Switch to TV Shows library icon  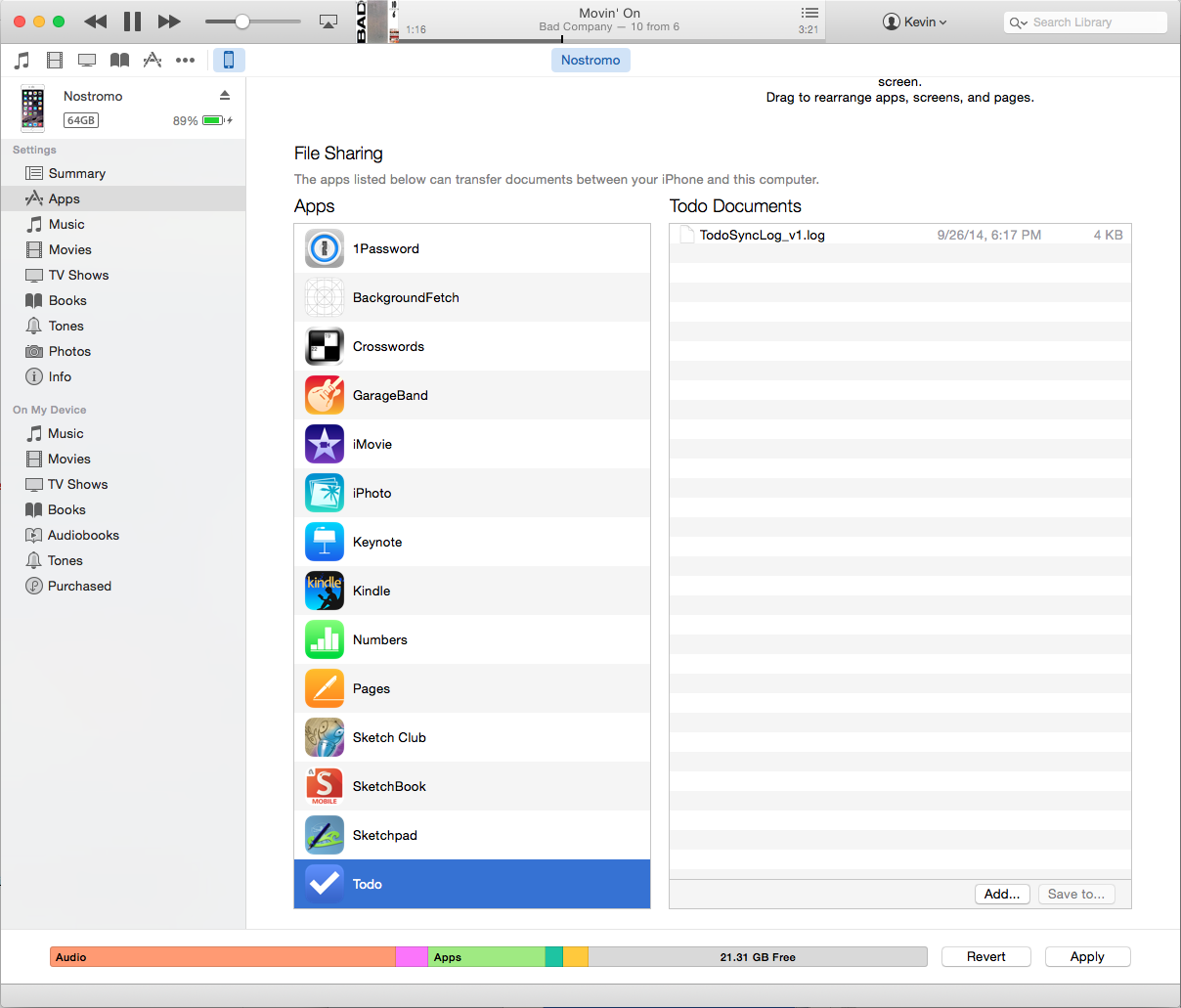pos(87,61)
